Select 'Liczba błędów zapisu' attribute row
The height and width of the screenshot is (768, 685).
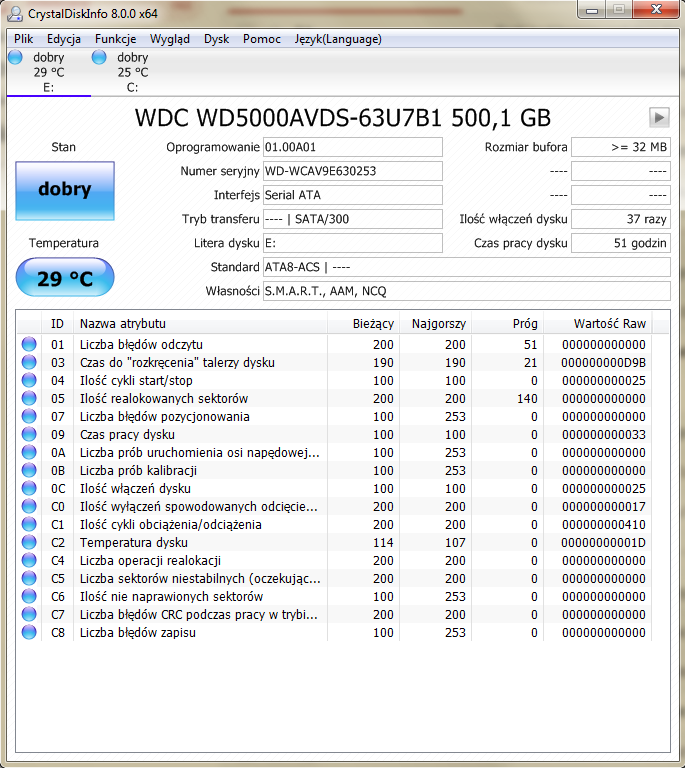pos(334,632)
